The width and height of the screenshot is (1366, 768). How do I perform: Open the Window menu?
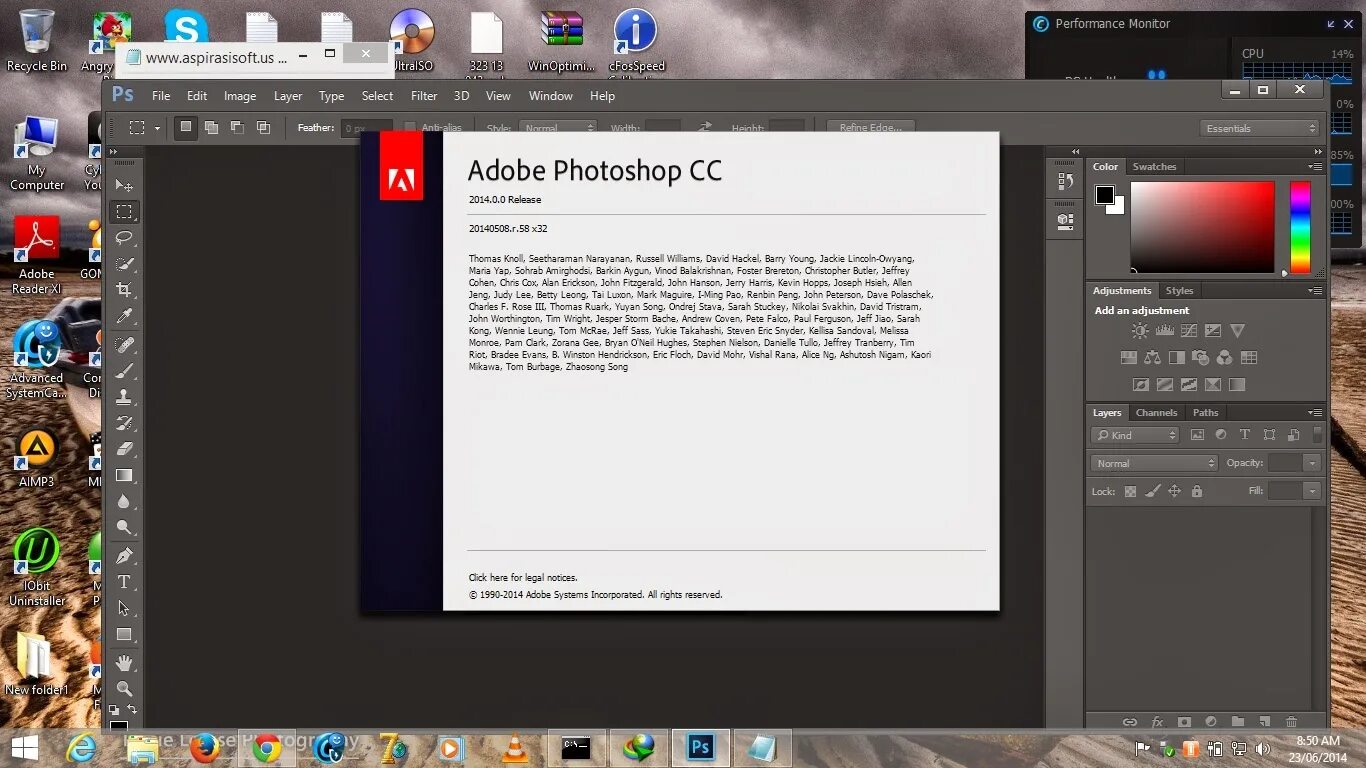pos(551,96)
